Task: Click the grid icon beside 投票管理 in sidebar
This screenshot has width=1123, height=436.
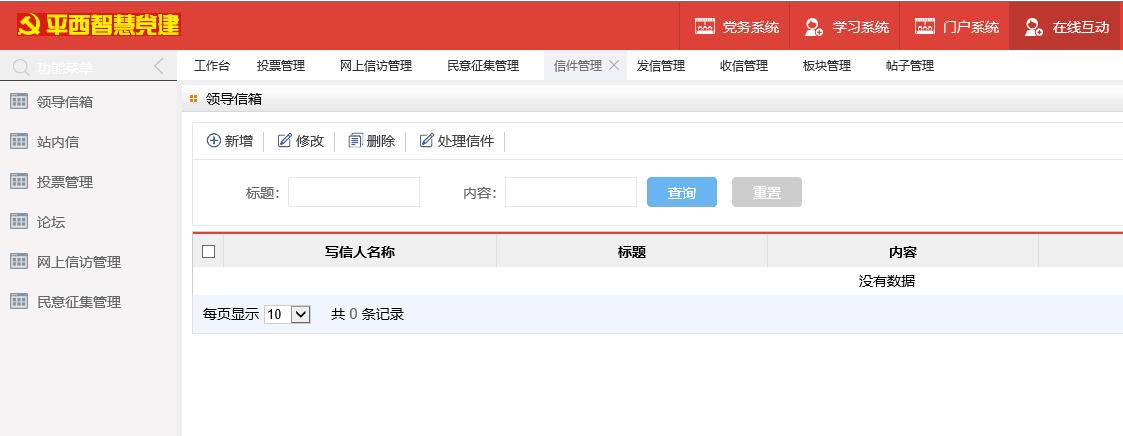Action: click(19, 182)
